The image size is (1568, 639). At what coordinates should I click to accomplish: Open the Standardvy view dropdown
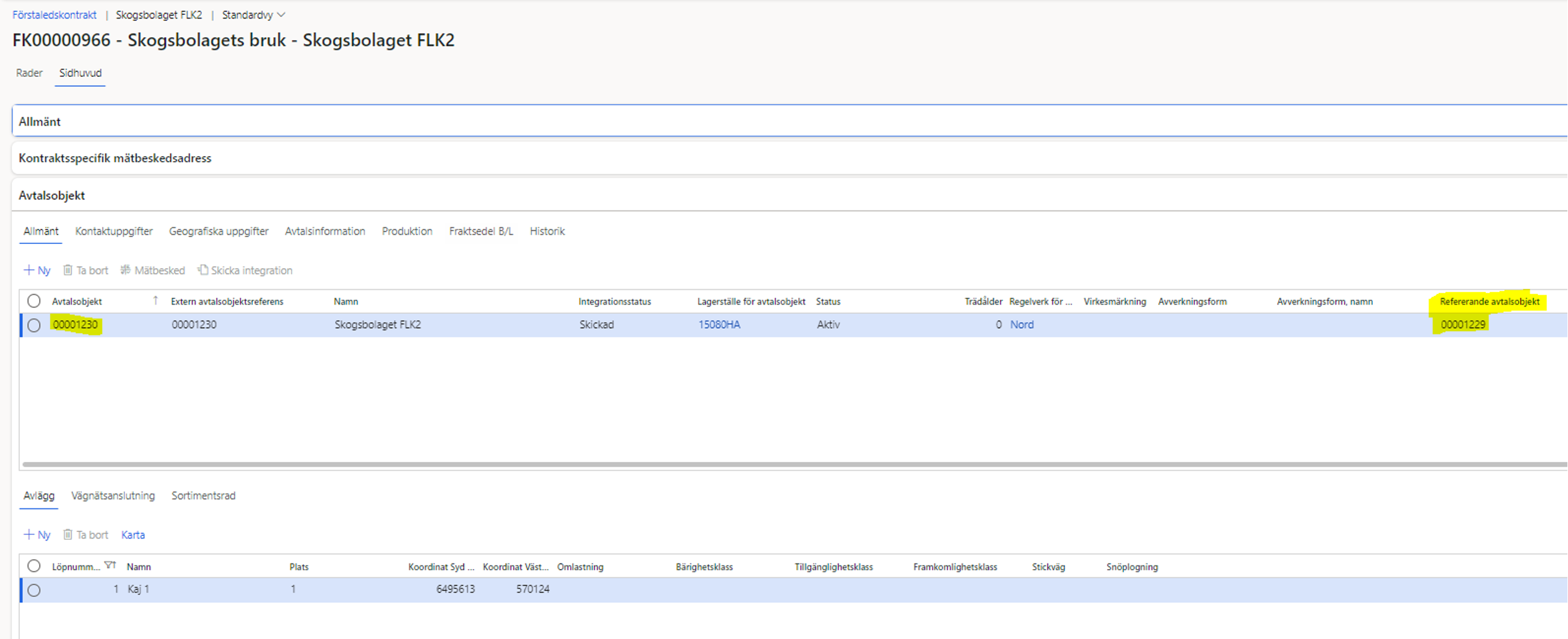[x=254, y=15]
